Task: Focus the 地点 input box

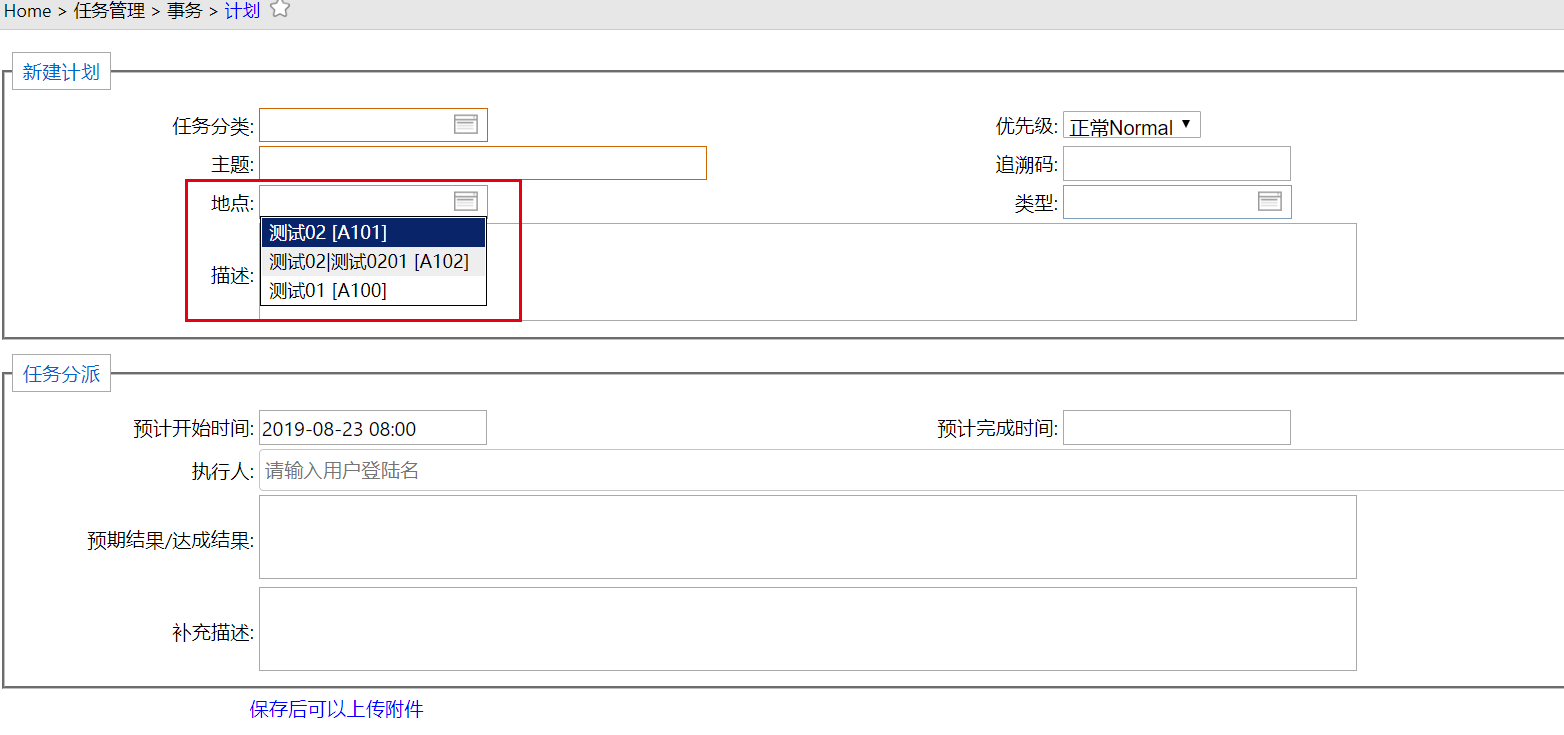Action: [x=373, y=202]
